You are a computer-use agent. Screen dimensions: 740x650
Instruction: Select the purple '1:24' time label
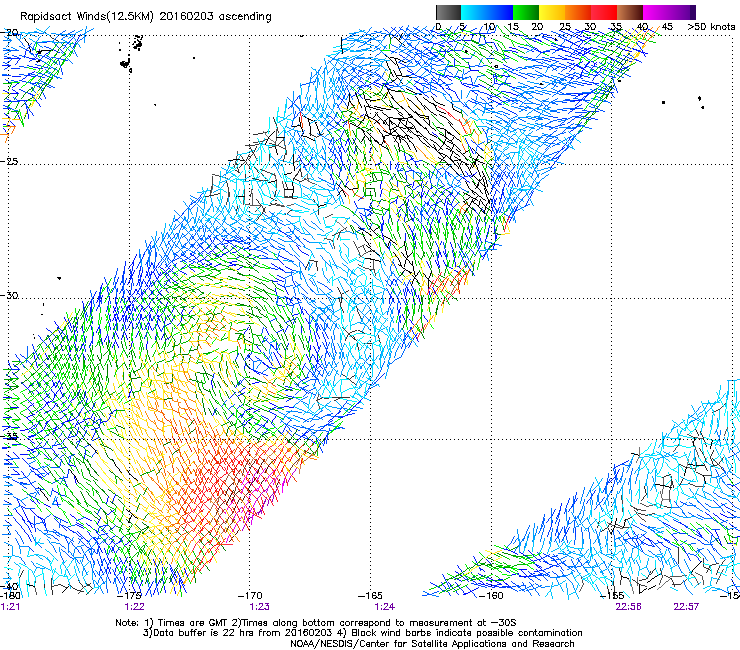click(x=385, y=607)
